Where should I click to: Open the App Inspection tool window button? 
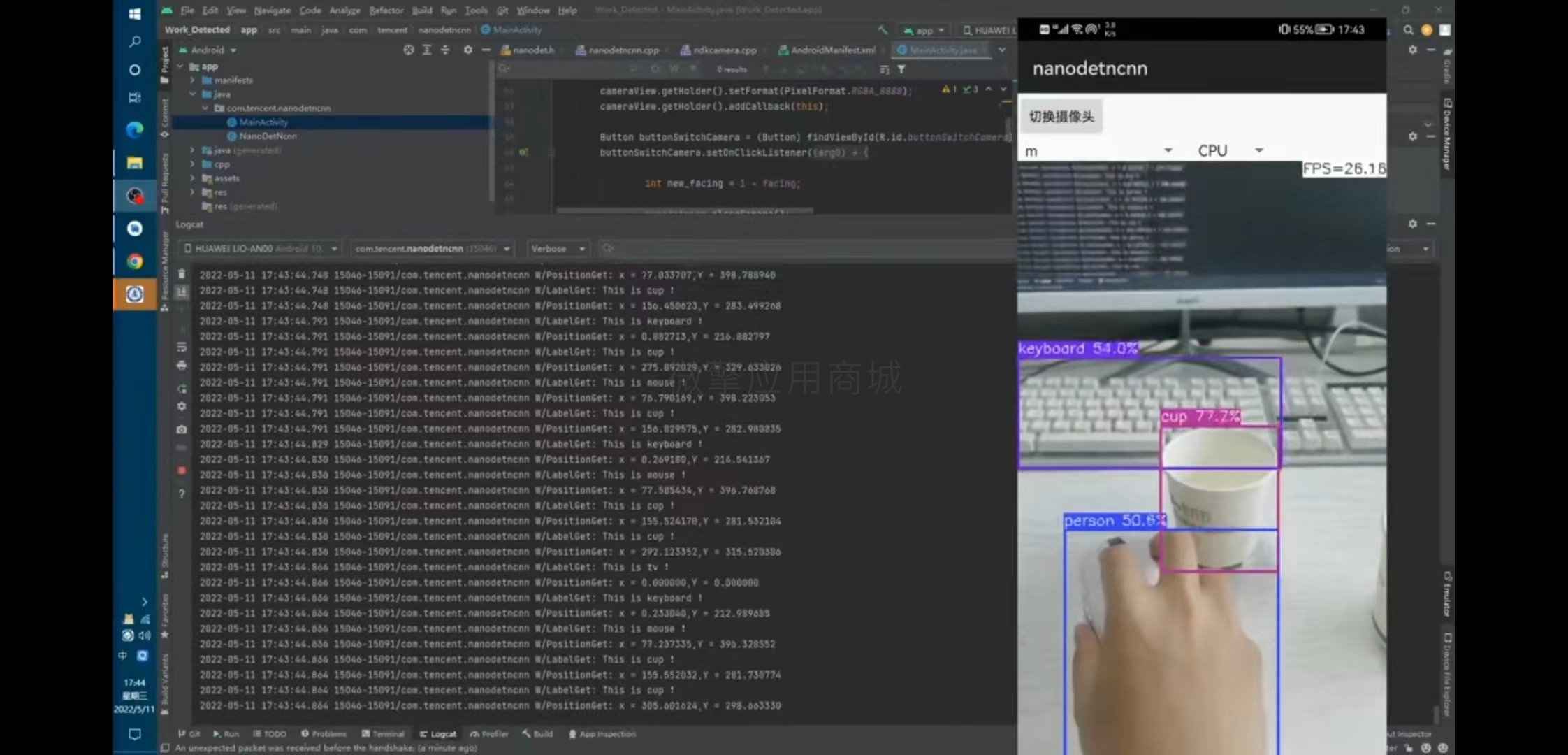click(x=602, y=734)
